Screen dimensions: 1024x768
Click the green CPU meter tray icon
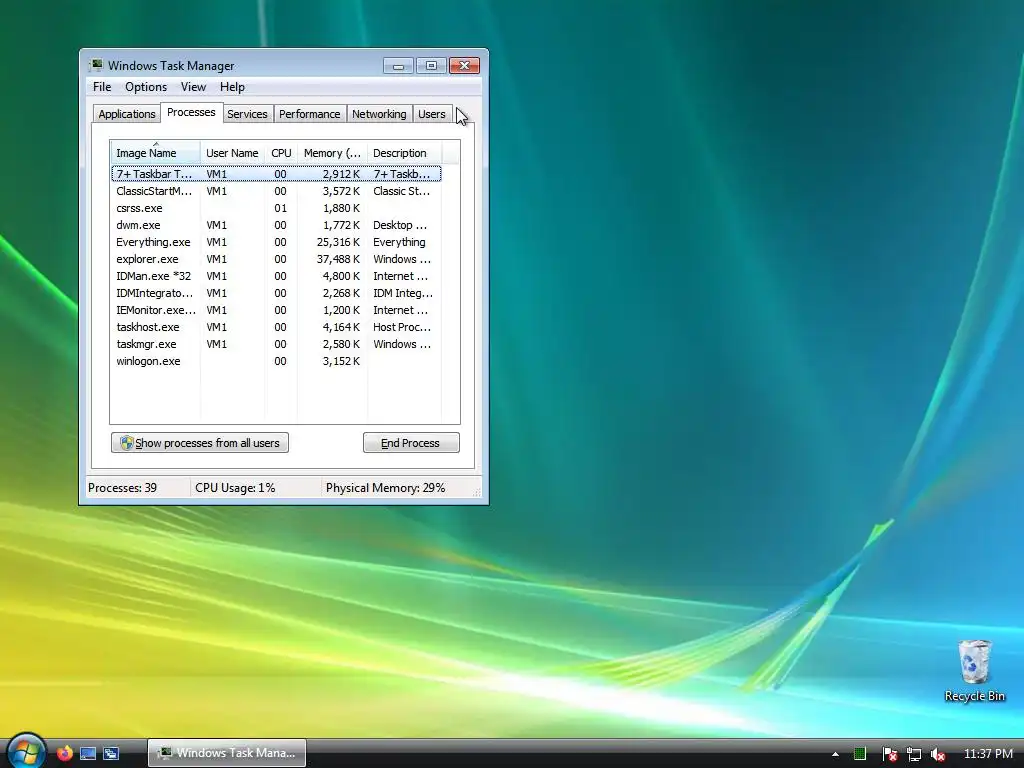pyautogui.click(x=859, y=754)
